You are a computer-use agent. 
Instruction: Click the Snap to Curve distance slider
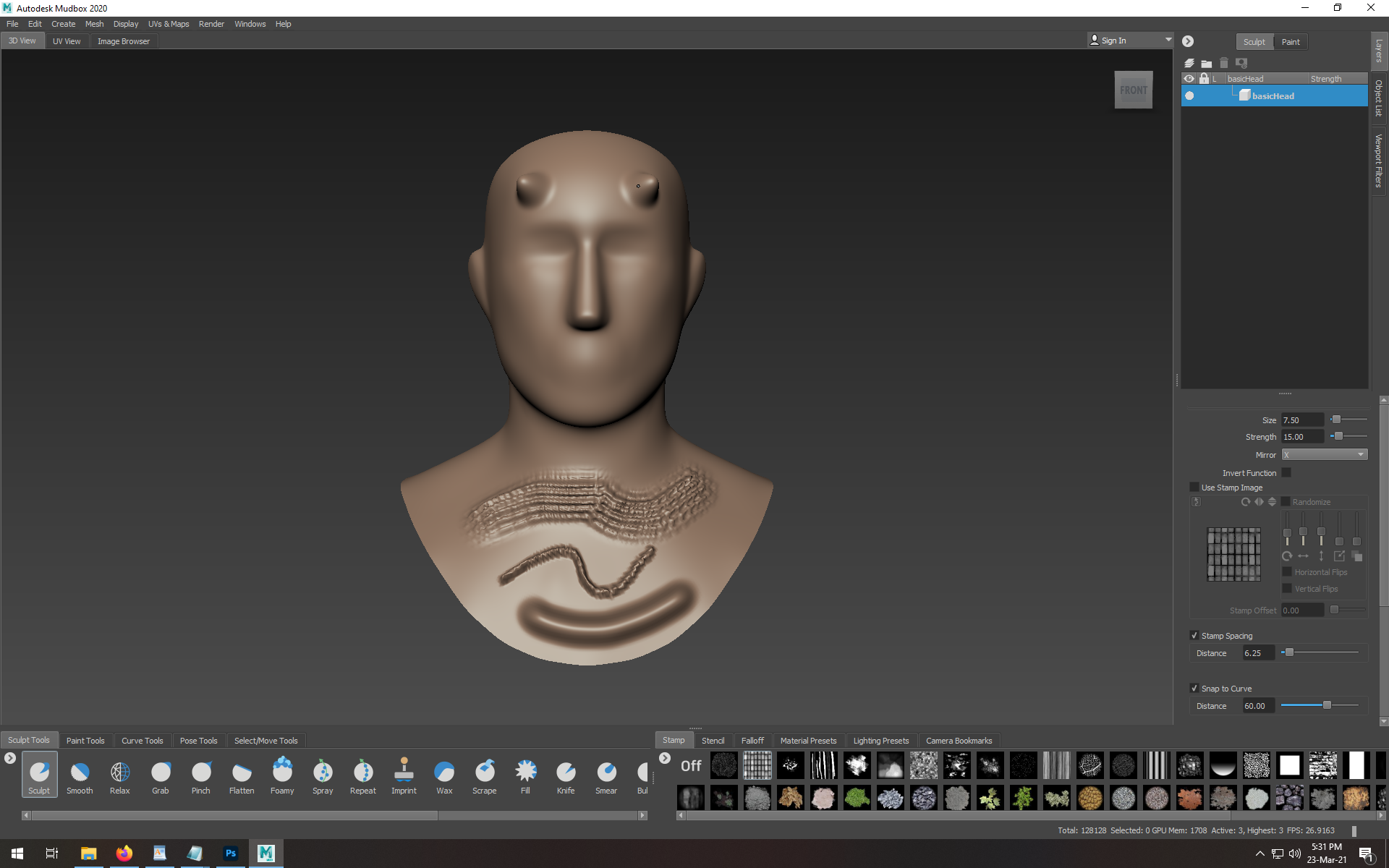click(x=1327, y=705)
